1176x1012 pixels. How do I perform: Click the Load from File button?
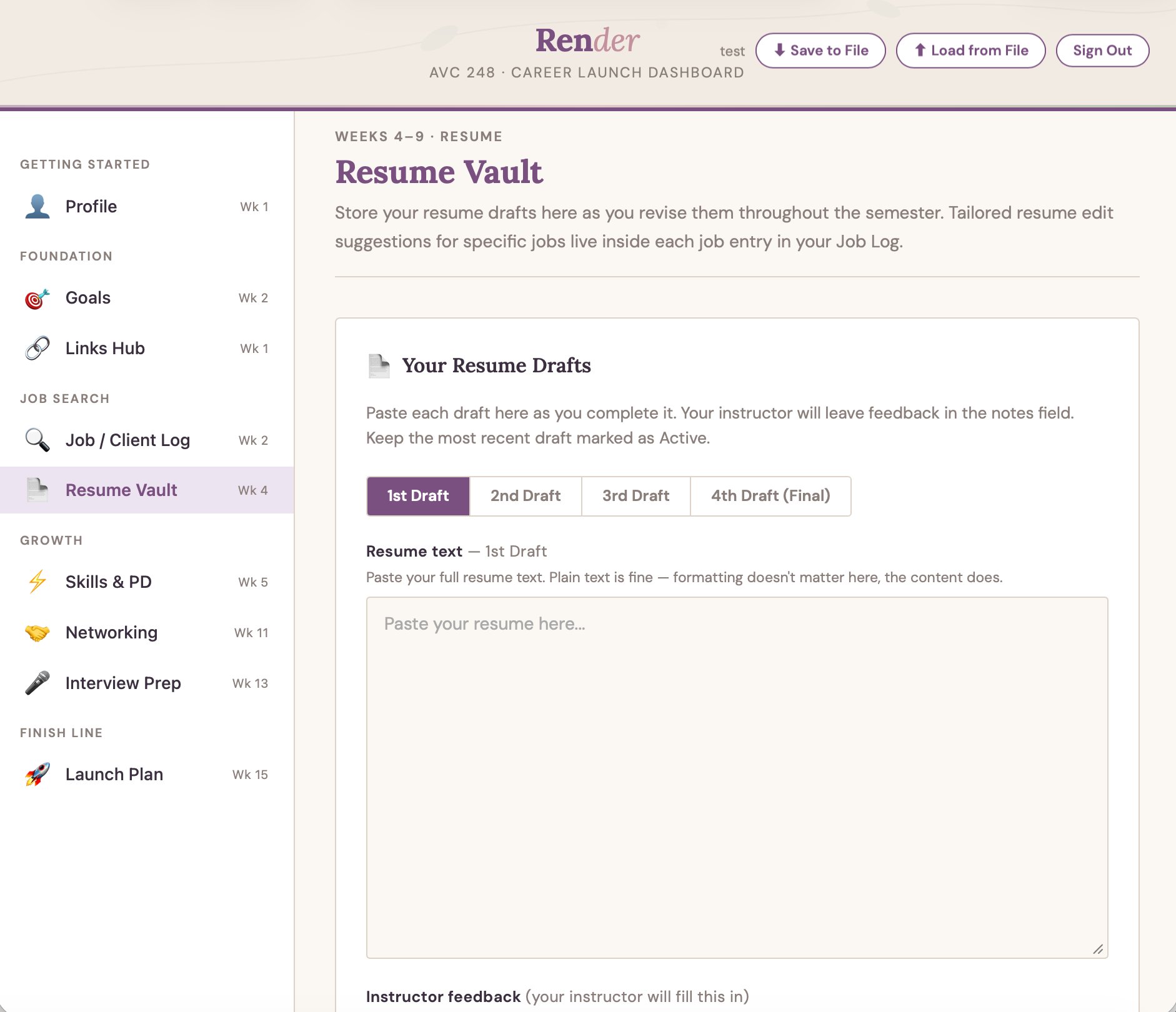point(971,51)
